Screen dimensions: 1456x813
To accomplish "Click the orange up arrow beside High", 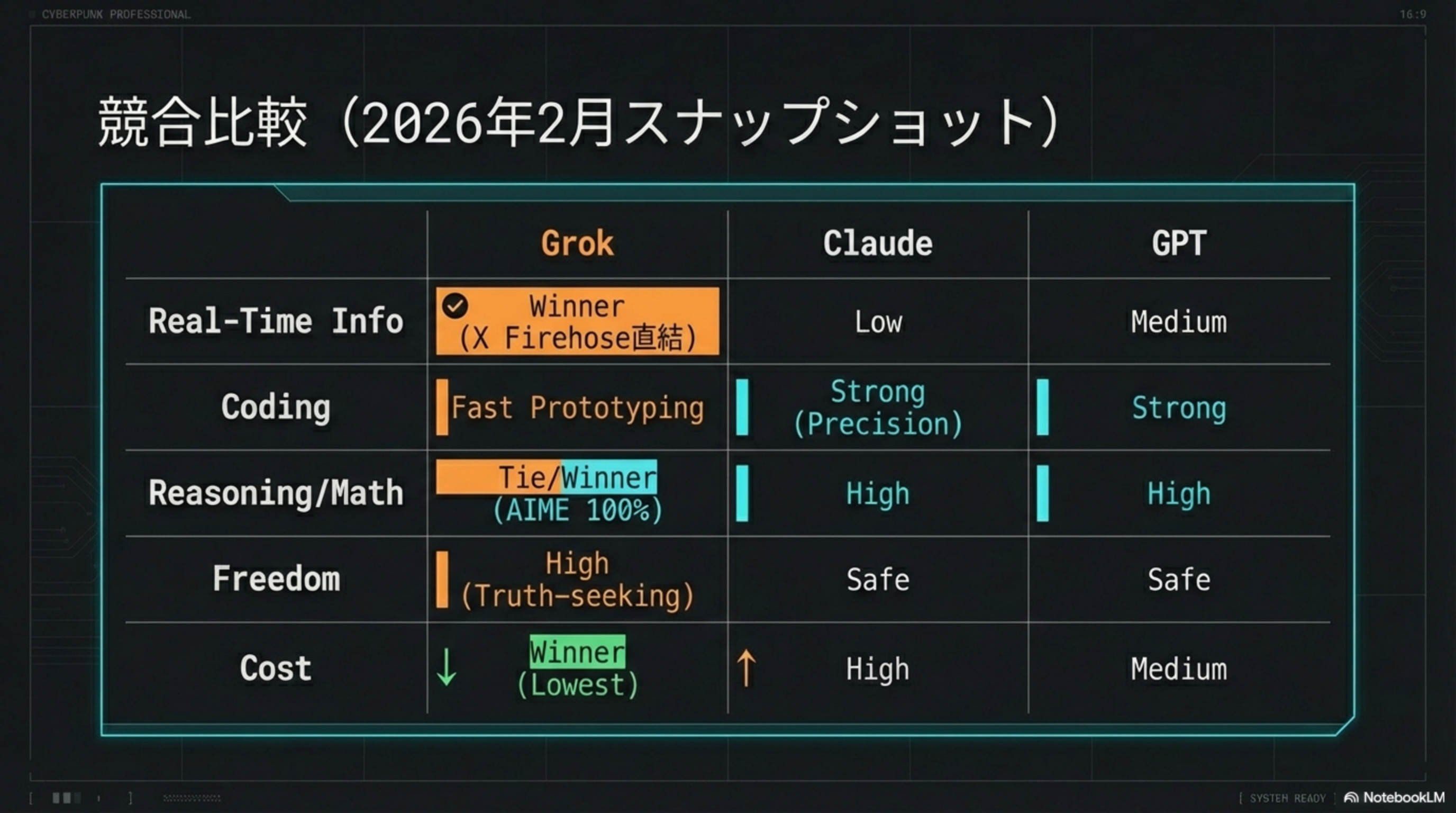I will tap(746, 669).
